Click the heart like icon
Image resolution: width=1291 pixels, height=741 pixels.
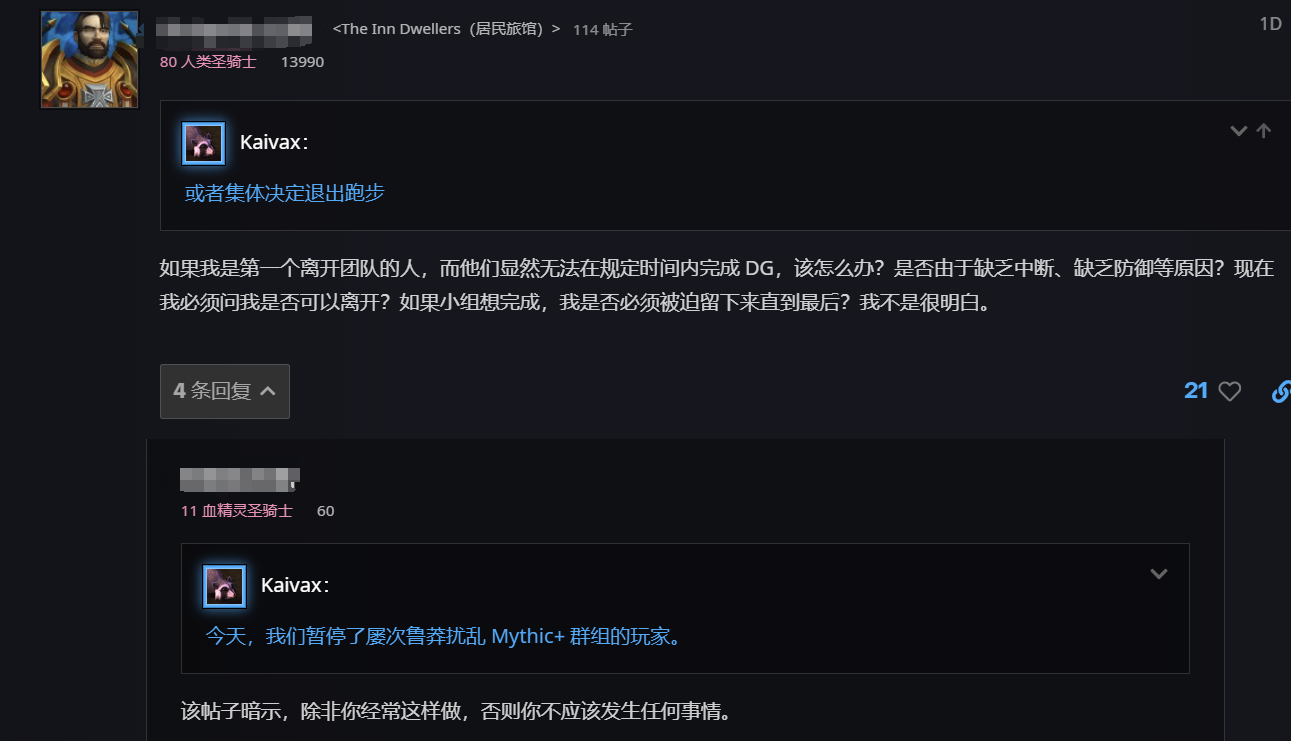pyautogui.click(x=1230, y=392)
